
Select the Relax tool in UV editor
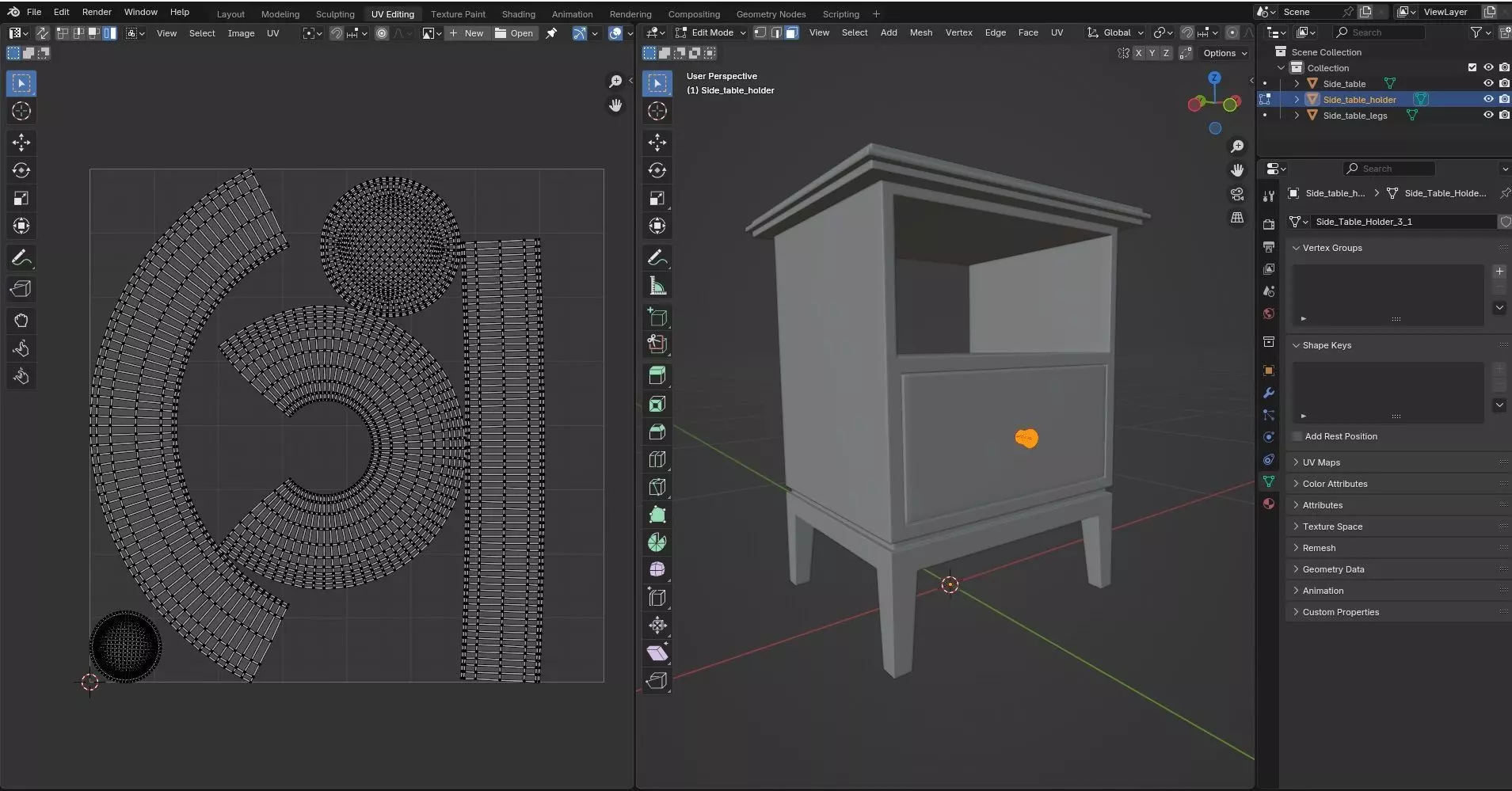pyautogui.click(x=21, y=348)
